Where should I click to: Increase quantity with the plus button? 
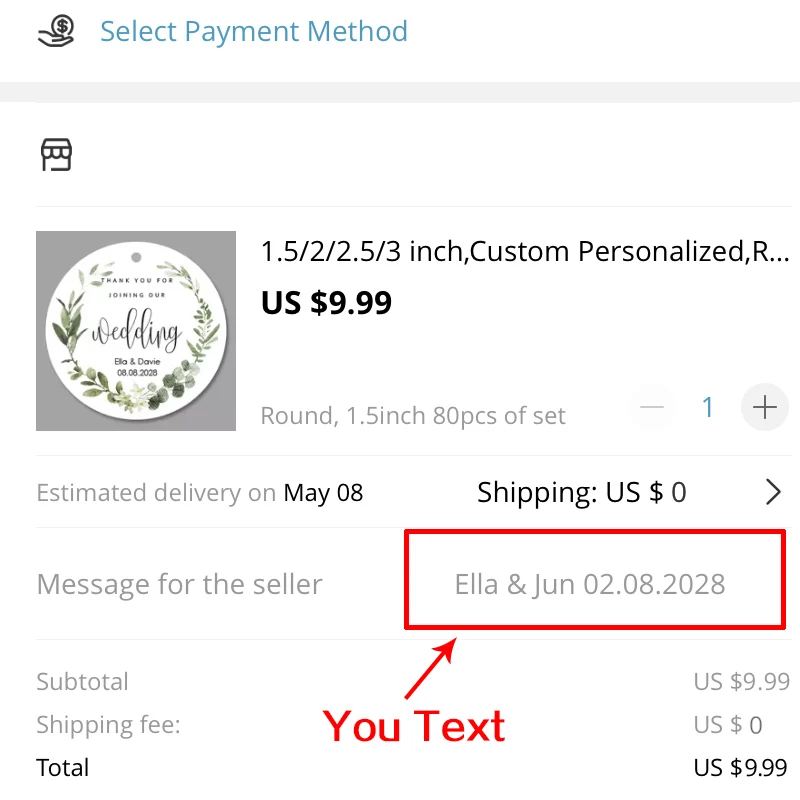(x=765, y=407)
